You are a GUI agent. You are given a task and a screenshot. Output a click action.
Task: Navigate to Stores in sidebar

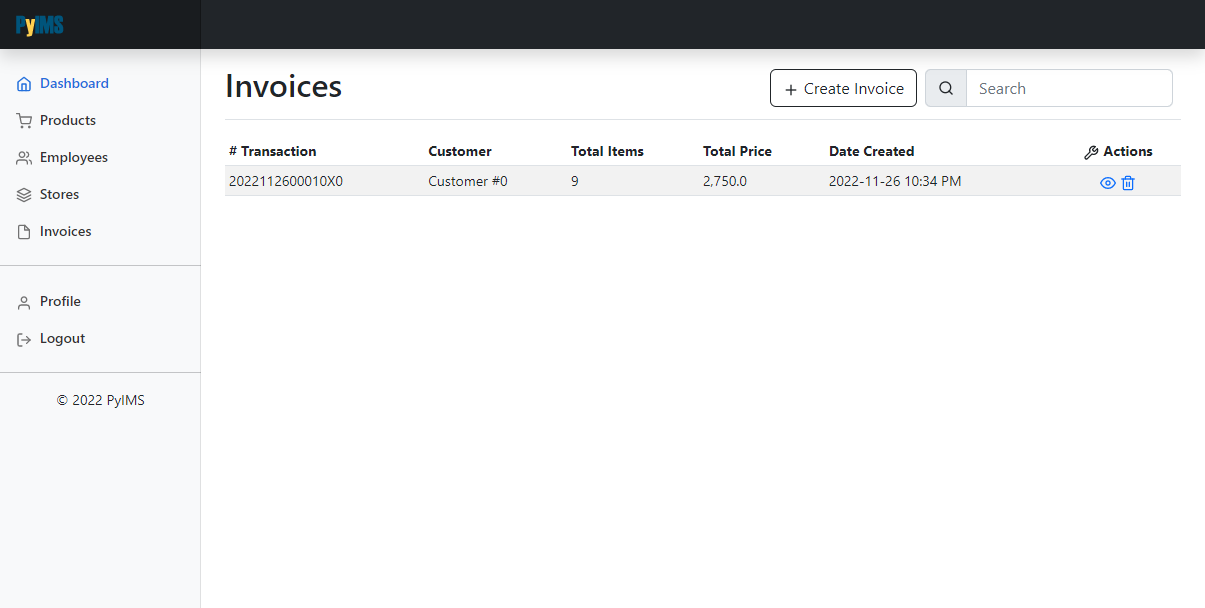point(59,194)
